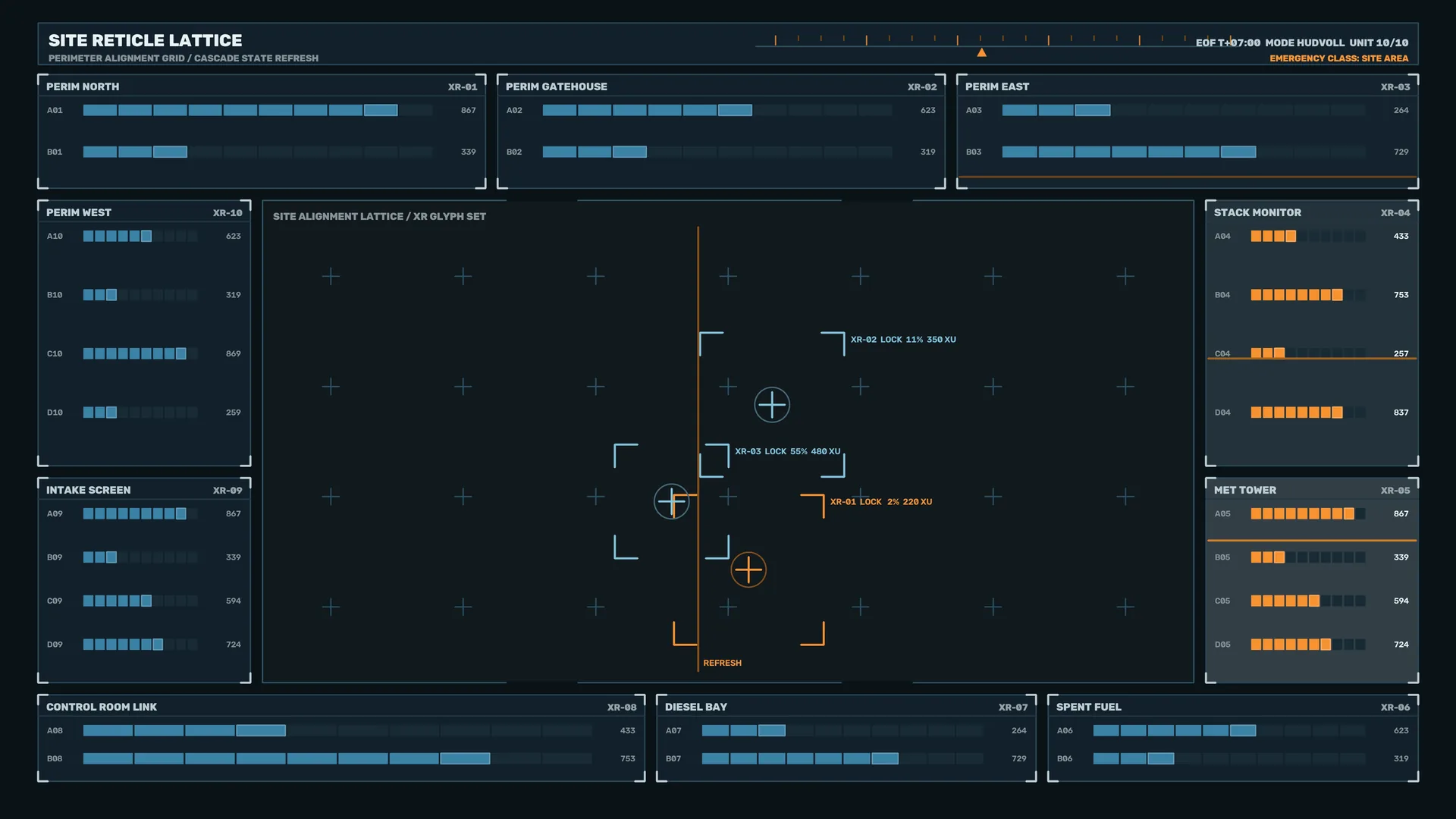Click value 753 in the STACK MONITOR B04 row

pyautogui.click(x=1401, y=295)
